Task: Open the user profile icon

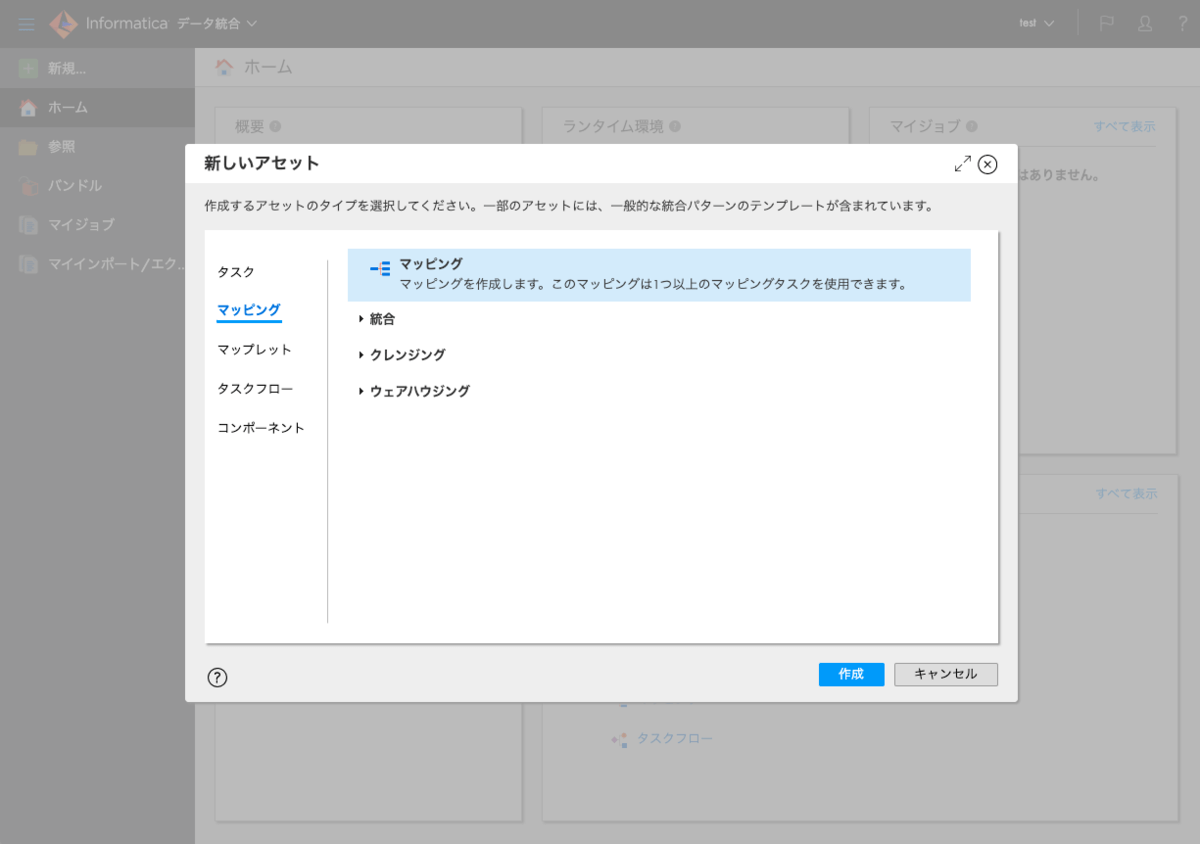Action: pyautogui.click(x=1145, y=24)
